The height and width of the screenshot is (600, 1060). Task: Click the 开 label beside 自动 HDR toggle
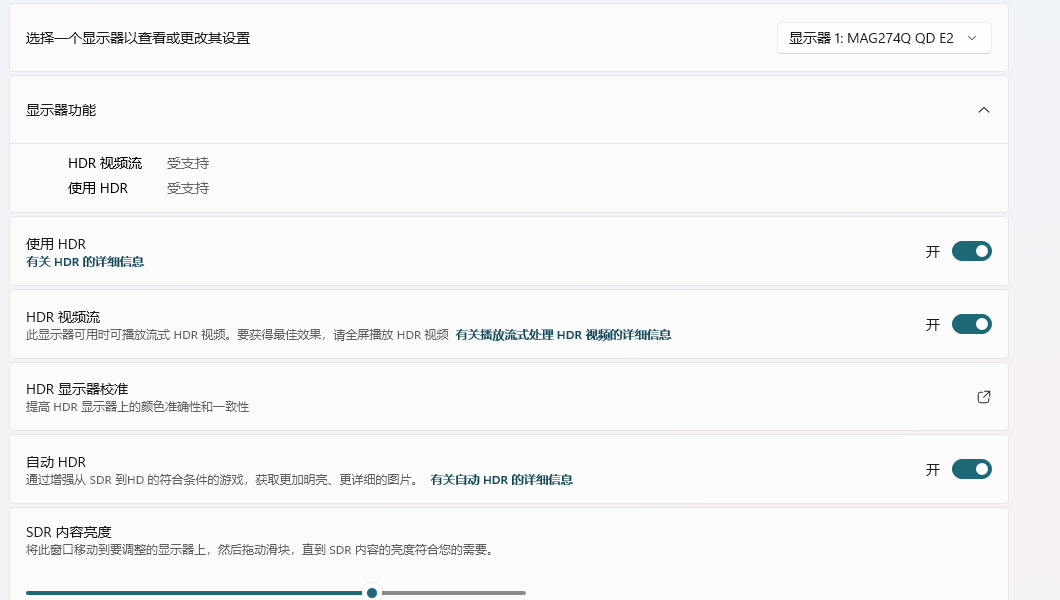coord(933,470)
